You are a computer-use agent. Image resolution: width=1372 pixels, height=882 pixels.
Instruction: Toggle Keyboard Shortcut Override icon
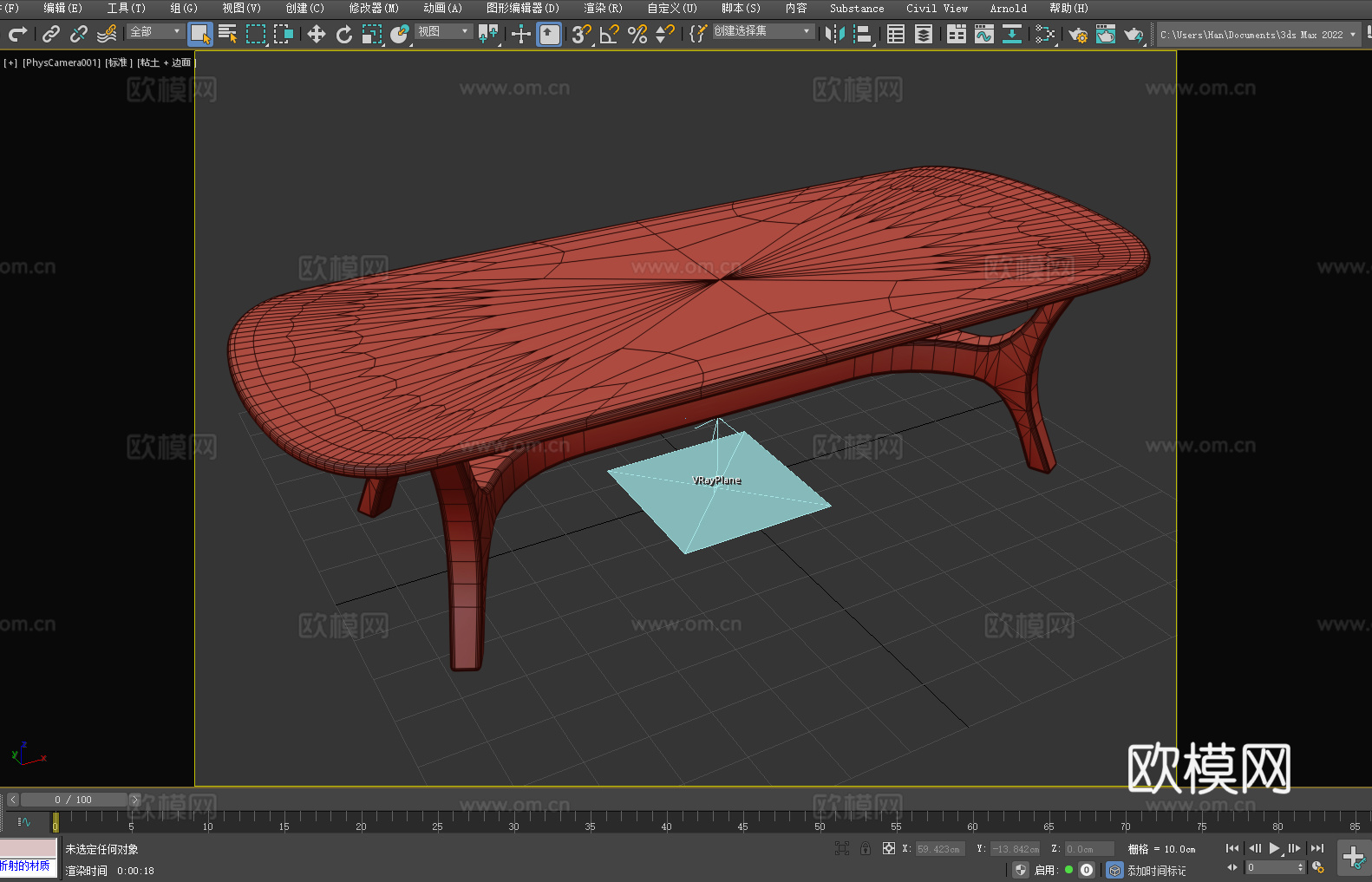549,34
